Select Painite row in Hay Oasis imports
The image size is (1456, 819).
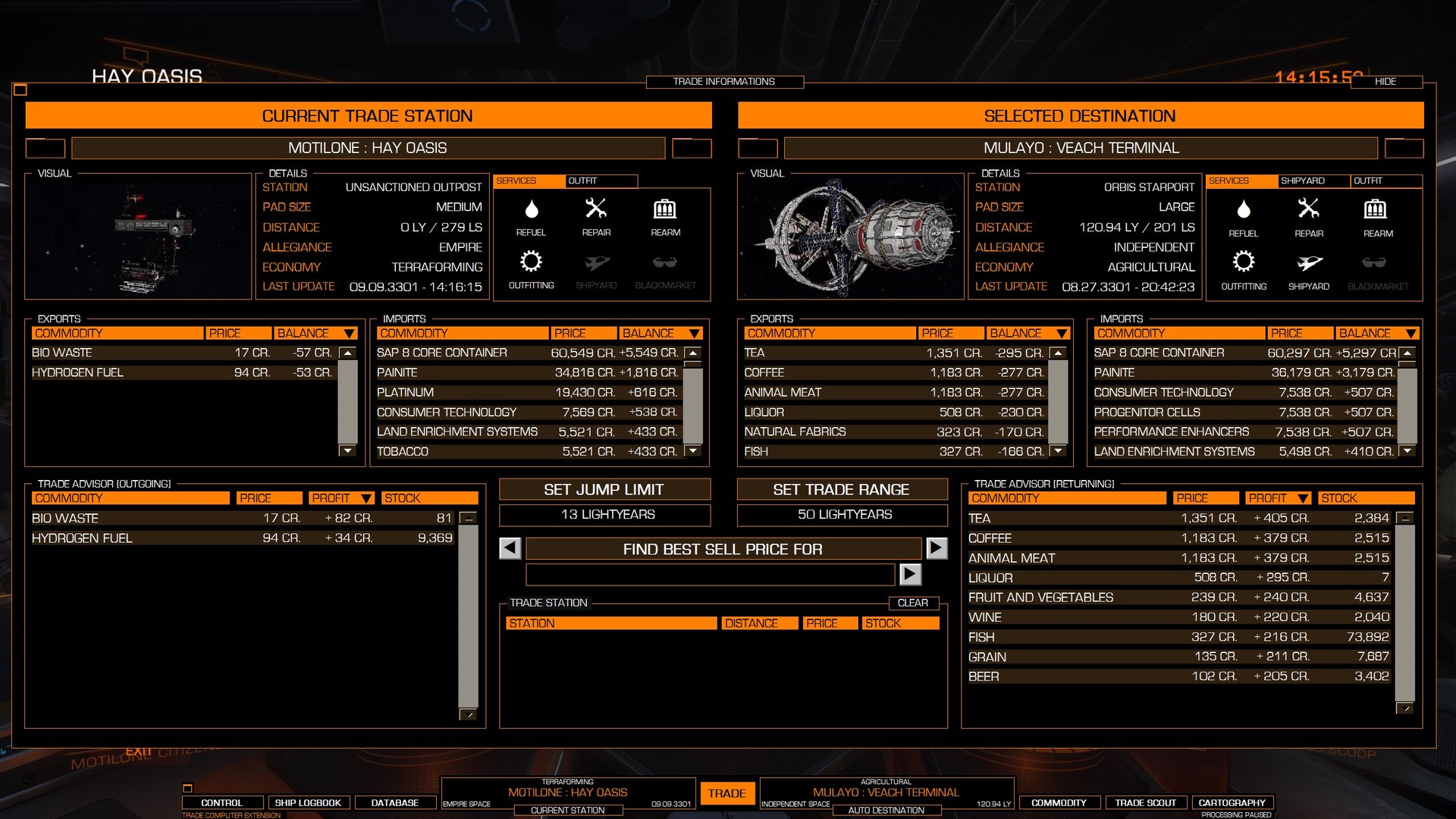tap(529, 372)
